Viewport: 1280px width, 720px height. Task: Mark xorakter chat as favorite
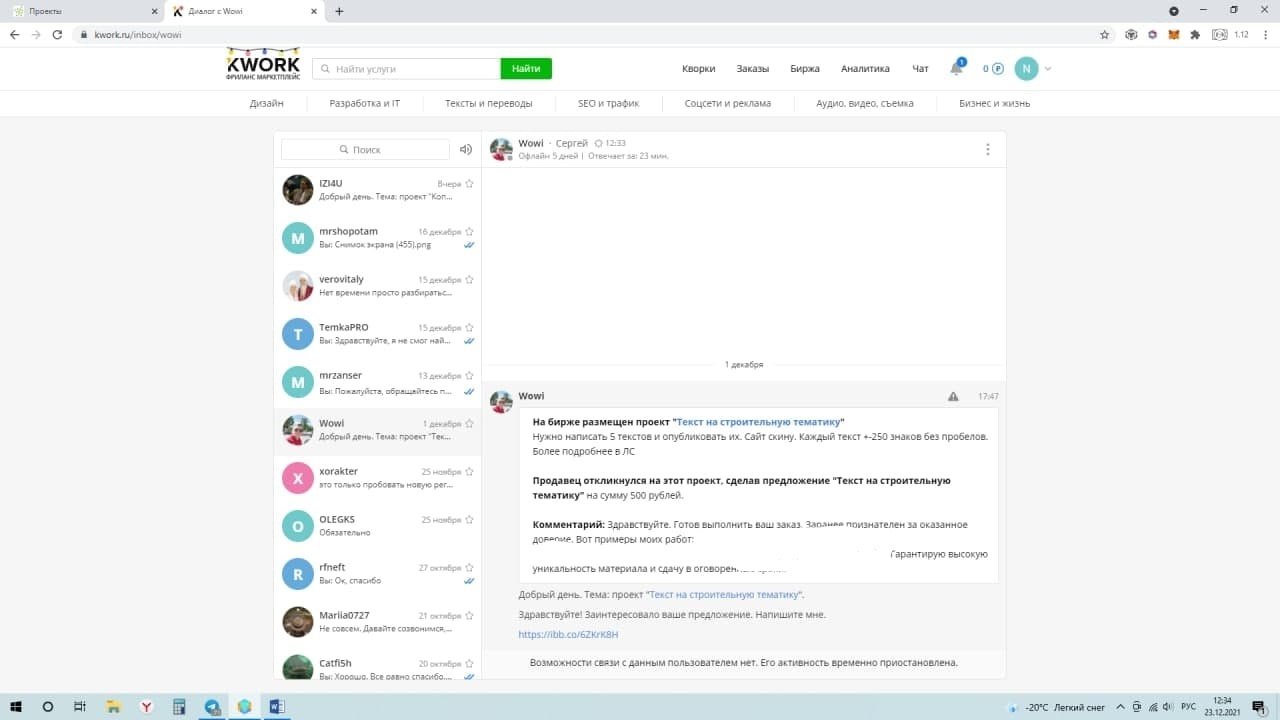(x=470, y=472)
